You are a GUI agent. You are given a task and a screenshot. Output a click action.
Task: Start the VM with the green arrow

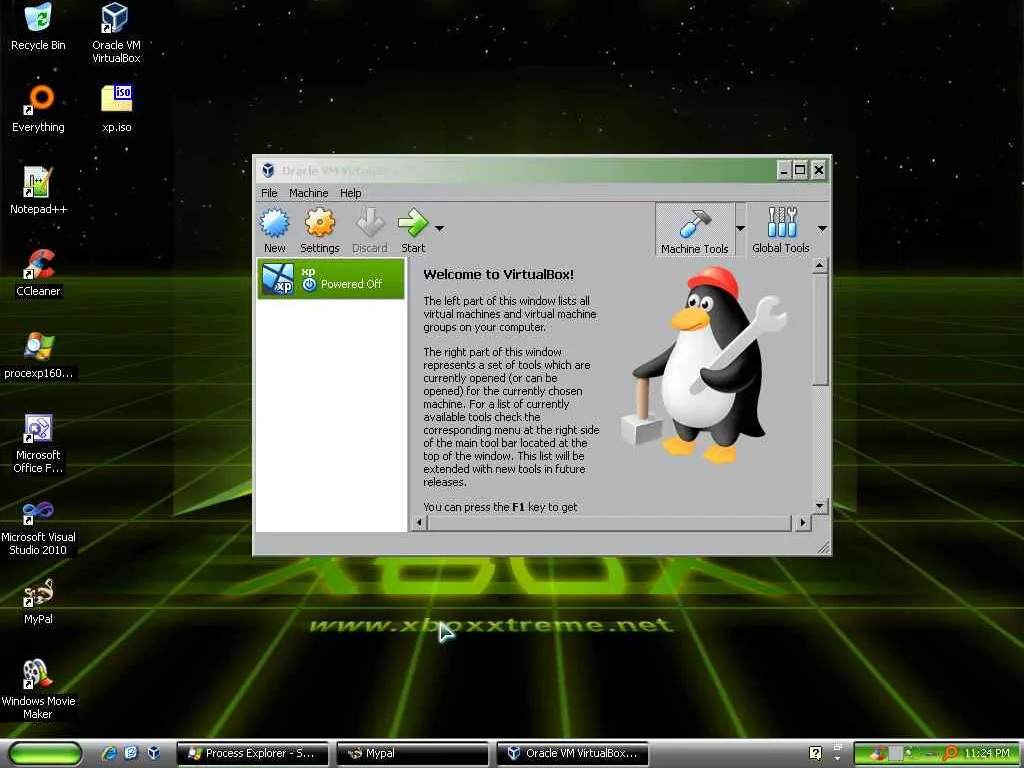[x=413, y=223]
